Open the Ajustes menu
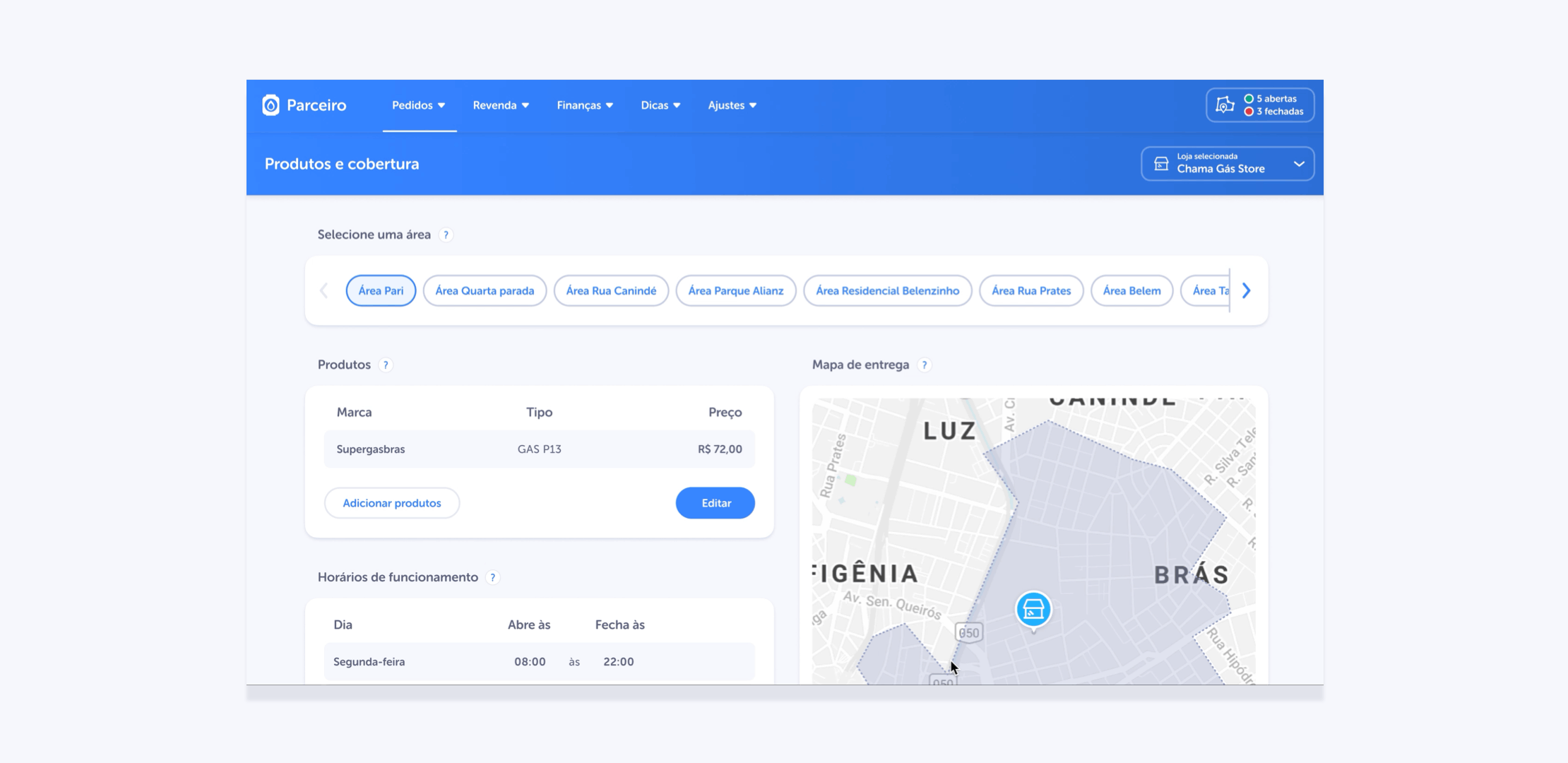1568x763 pixels. click(732, 105)
